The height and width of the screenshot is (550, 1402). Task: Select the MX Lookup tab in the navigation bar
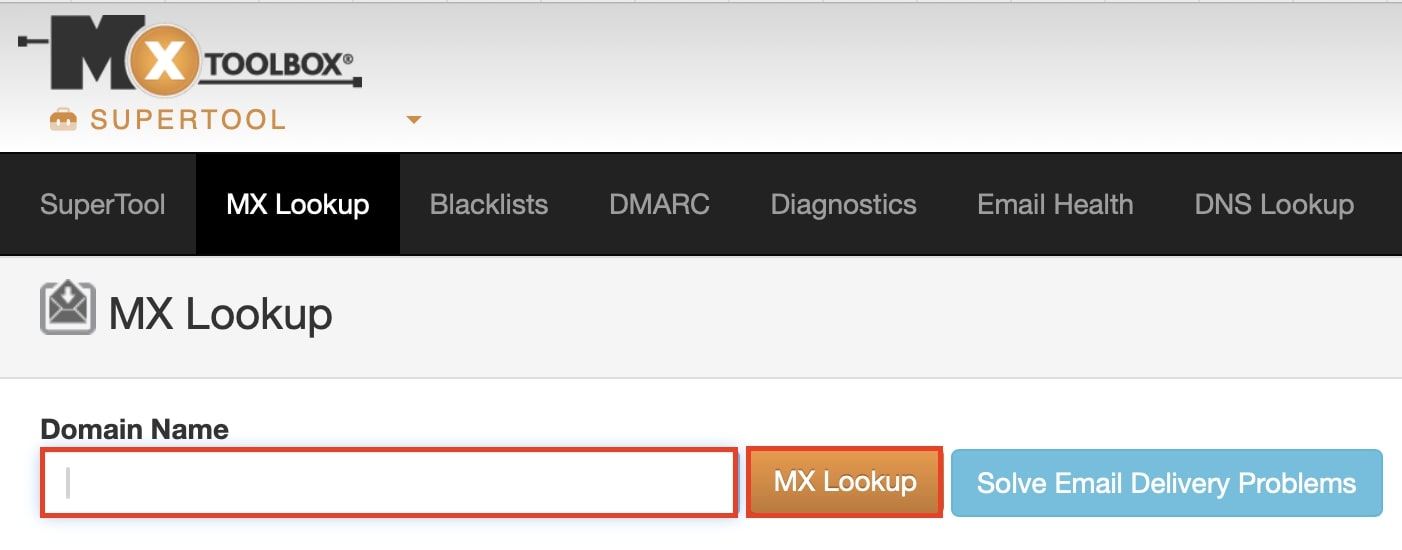pyautogui.click(x=298, y=205)
